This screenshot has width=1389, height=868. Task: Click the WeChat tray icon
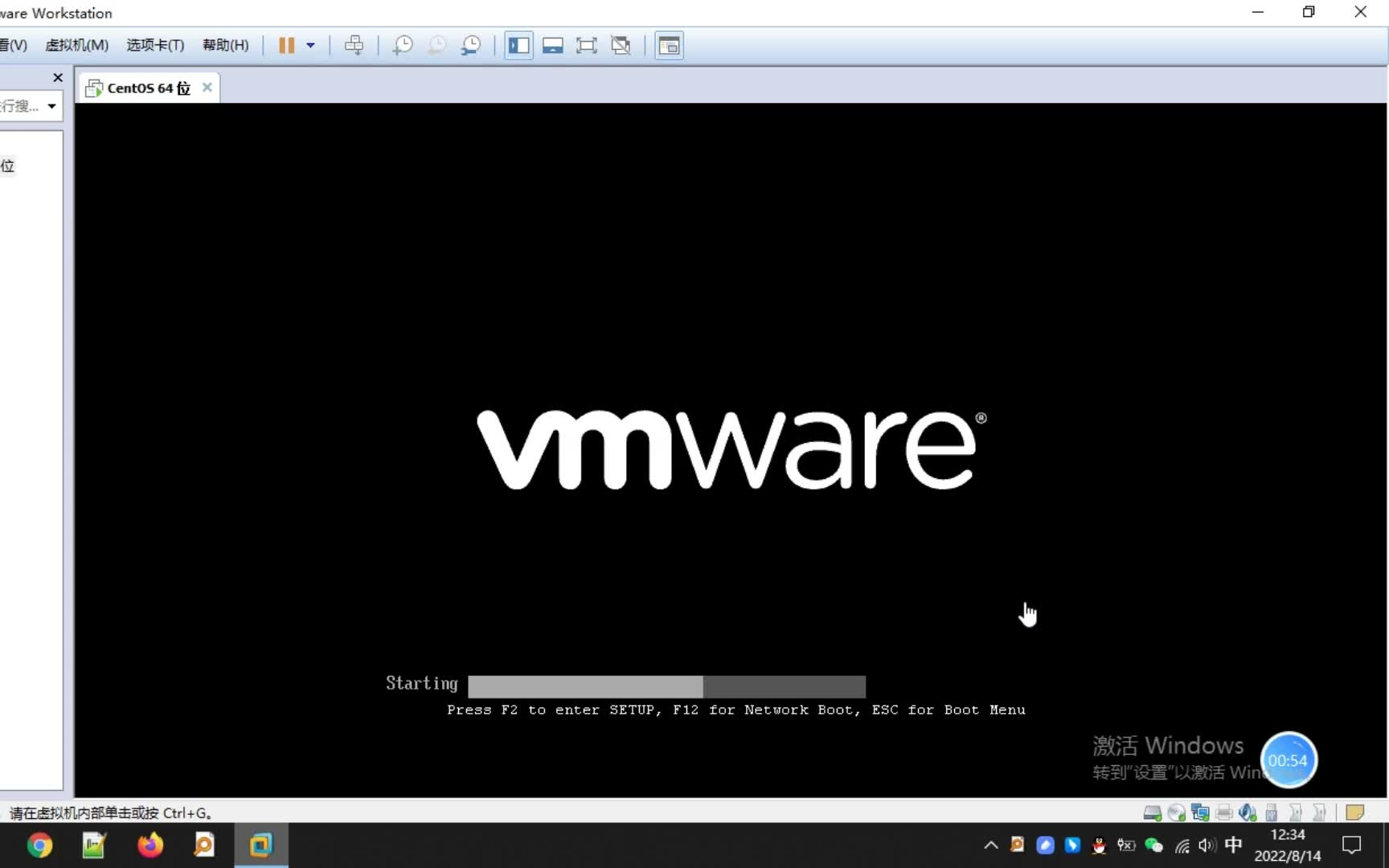1153,845
